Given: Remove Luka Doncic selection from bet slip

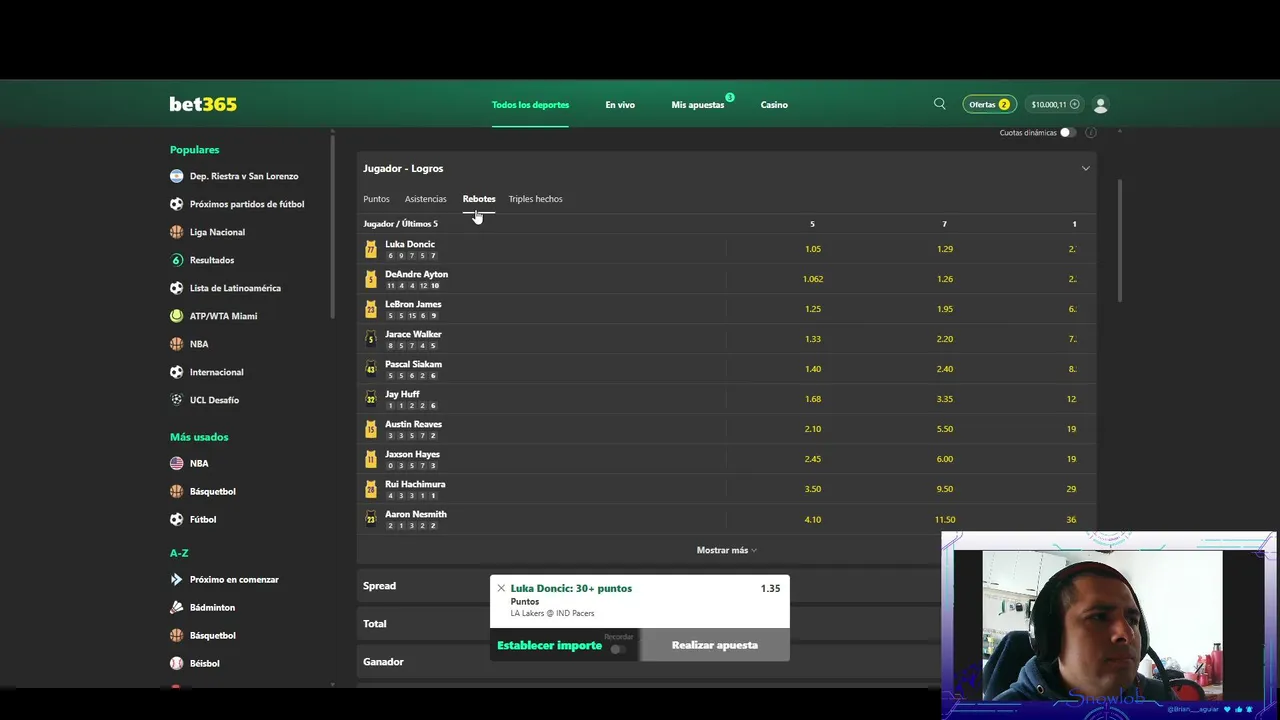Looking at the screenshot, I should tap(501, 588).
